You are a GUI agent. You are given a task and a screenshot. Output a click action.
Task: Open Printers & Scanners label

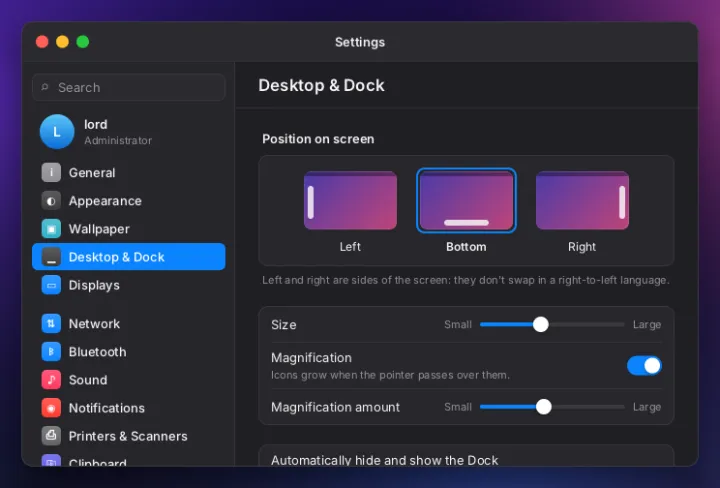point(128,436)
